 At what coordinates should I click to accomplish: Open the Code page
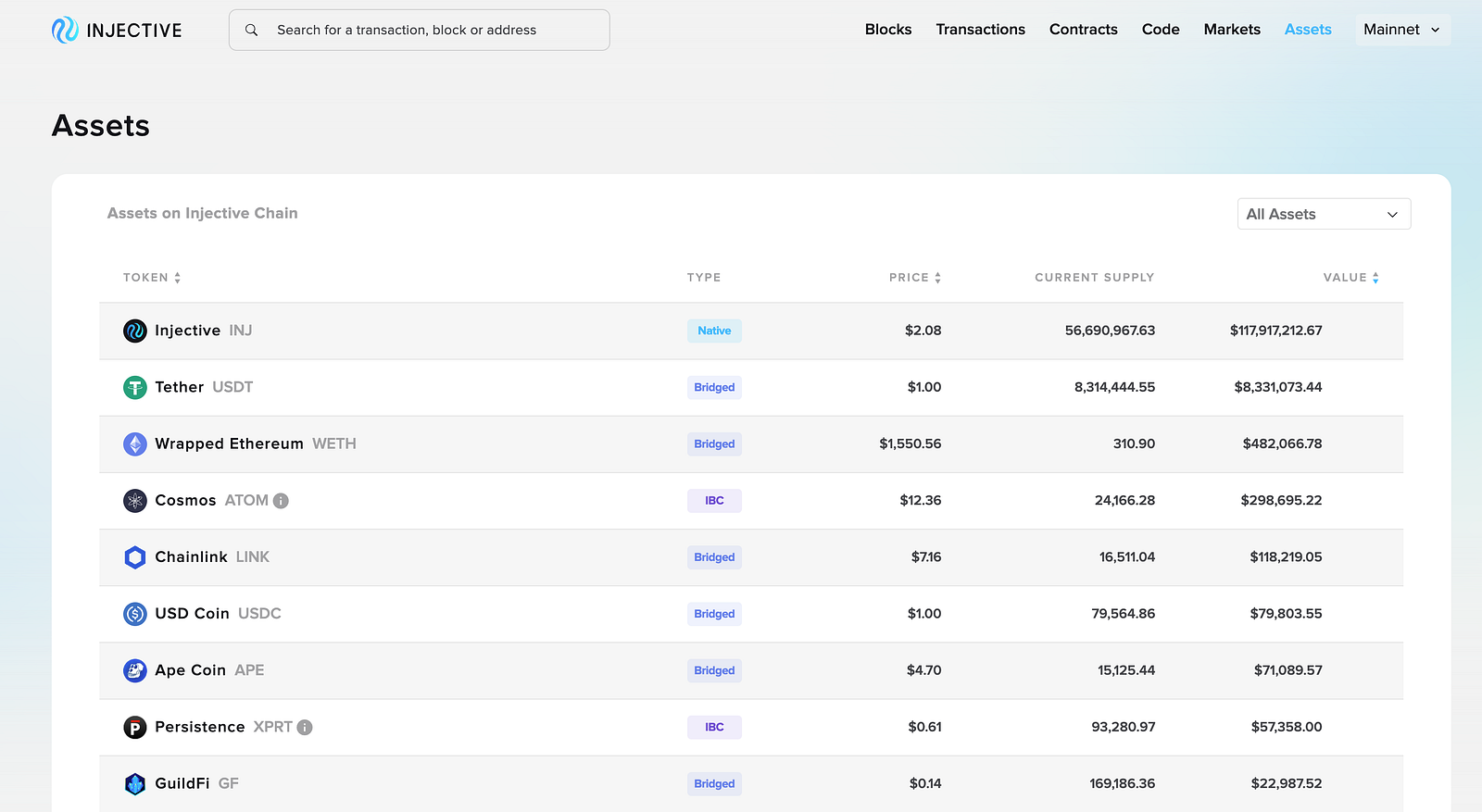point(1161,30)
